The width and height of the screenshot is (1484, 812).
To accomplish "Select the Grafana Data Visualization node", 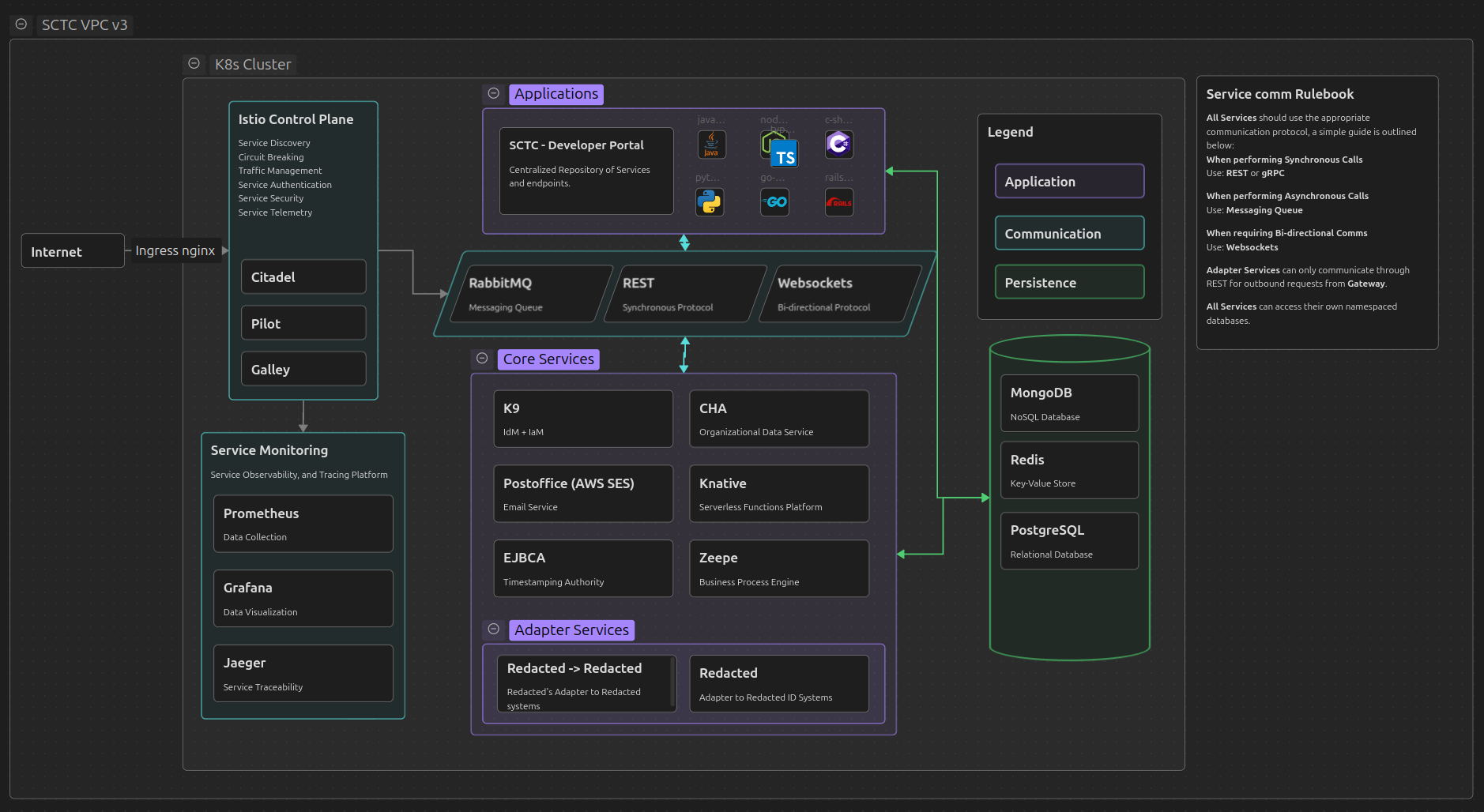I will [x=303, y=599].
